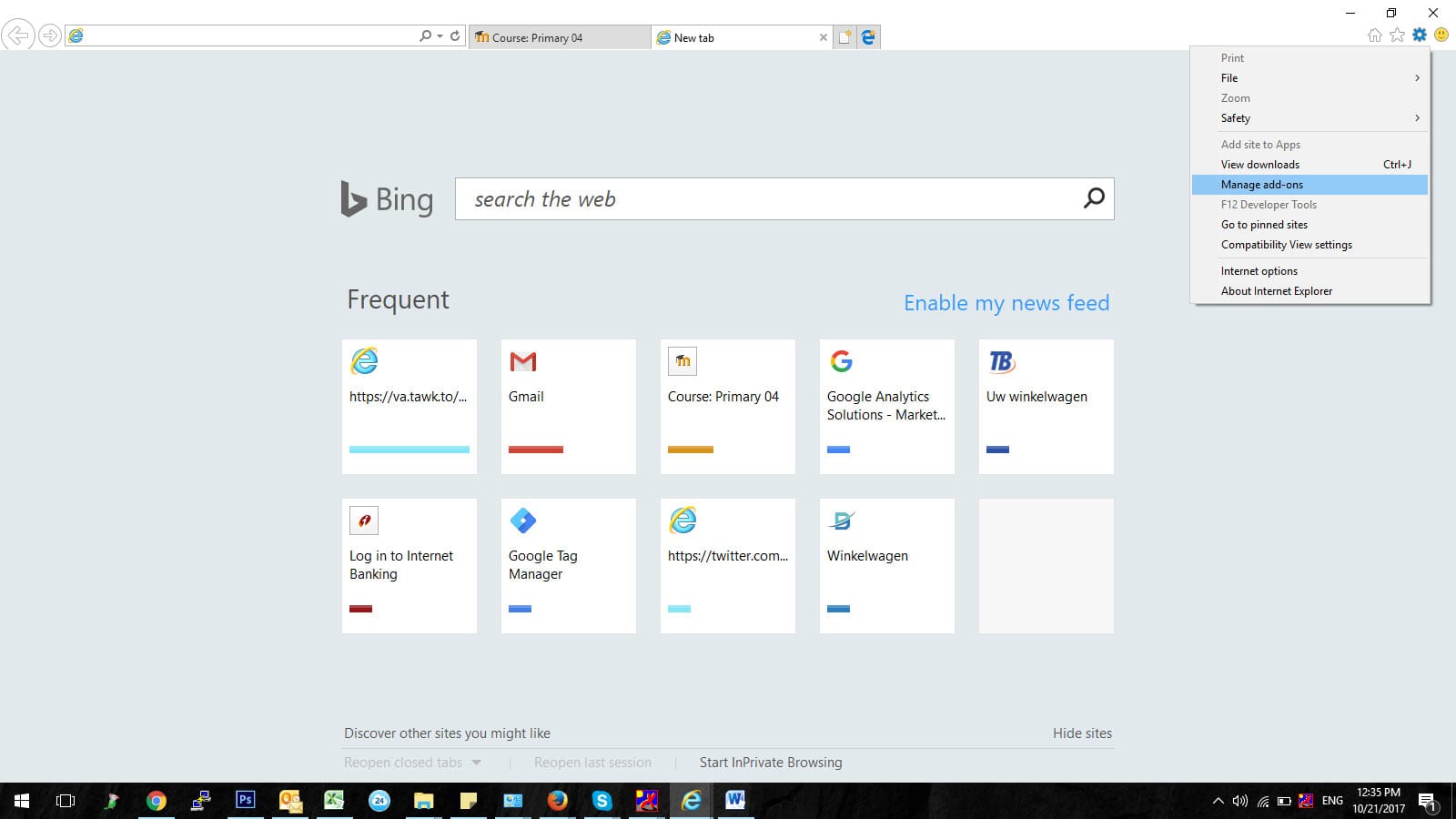1456x819 pixels.
Task: Switch to the Course: Primary 04 tab
Action: click(560, 37)
